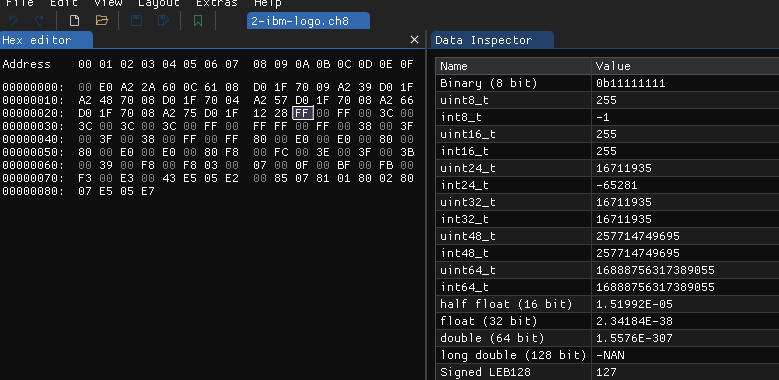779x380 pixels.
Task: Open the Edit menu
Action: pyautogui.click(x=64, y=3)
